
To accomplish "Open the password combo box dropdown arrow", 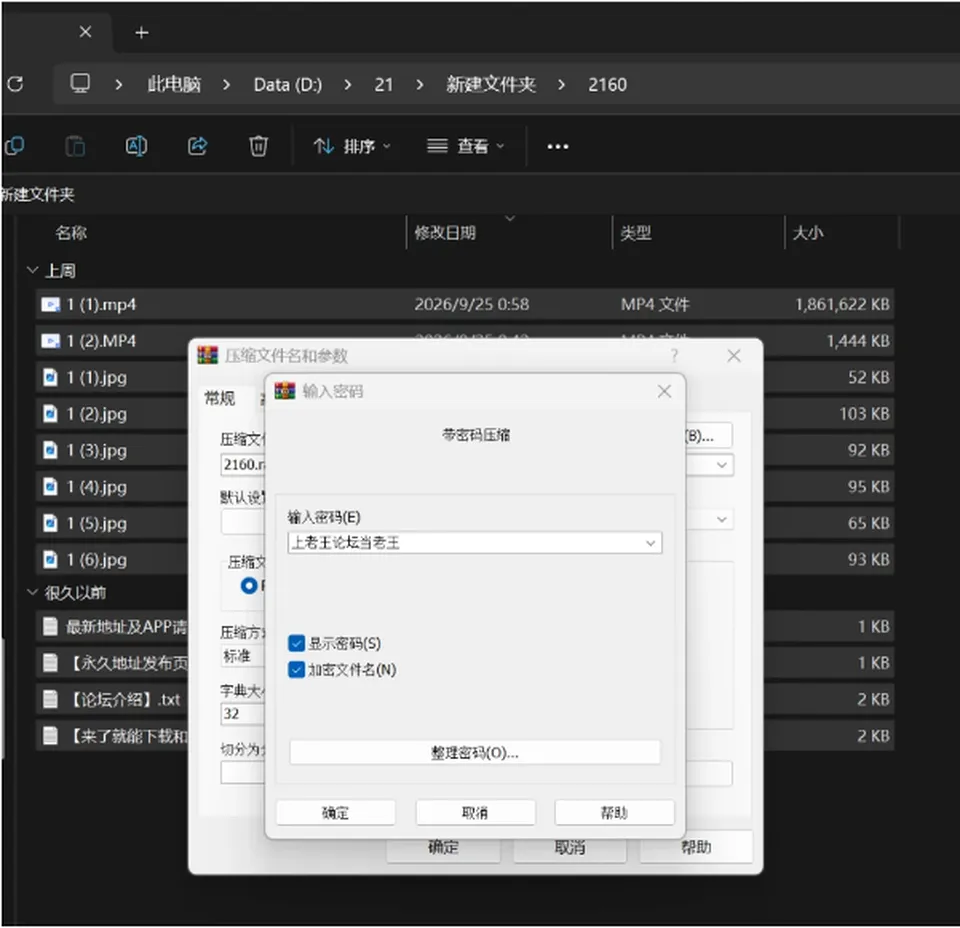I will (x=650, y=543).
